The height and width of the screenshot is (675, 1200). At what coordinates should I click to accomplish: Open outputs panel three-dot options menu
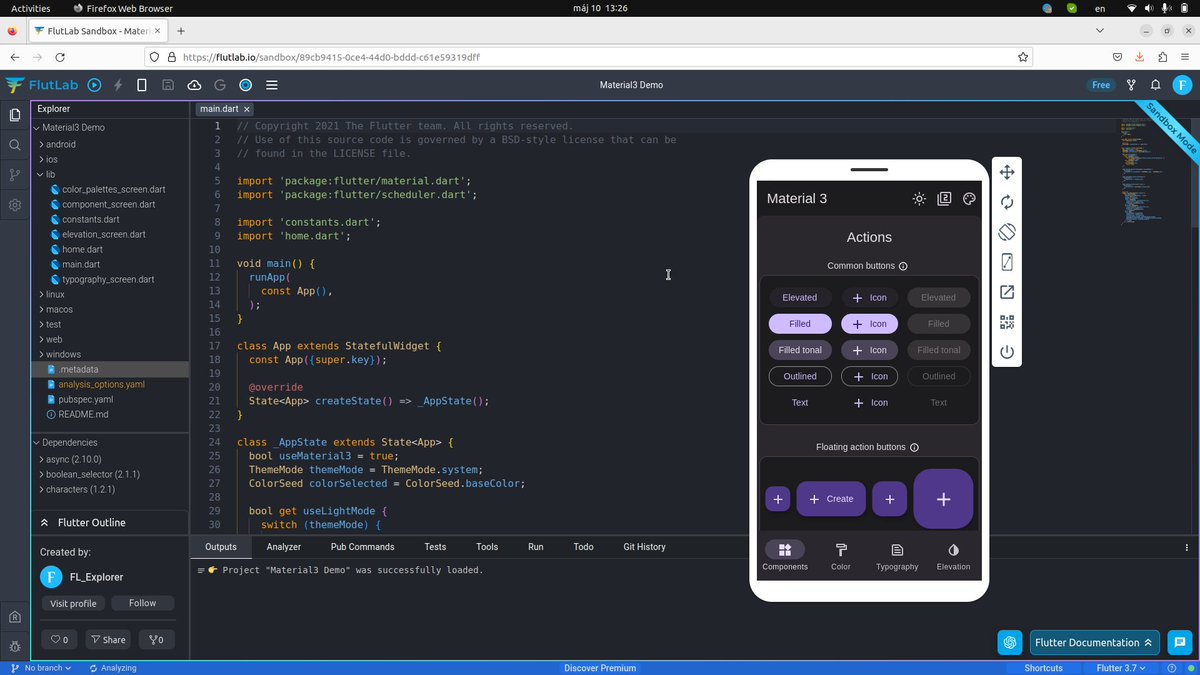point(1187,547)
